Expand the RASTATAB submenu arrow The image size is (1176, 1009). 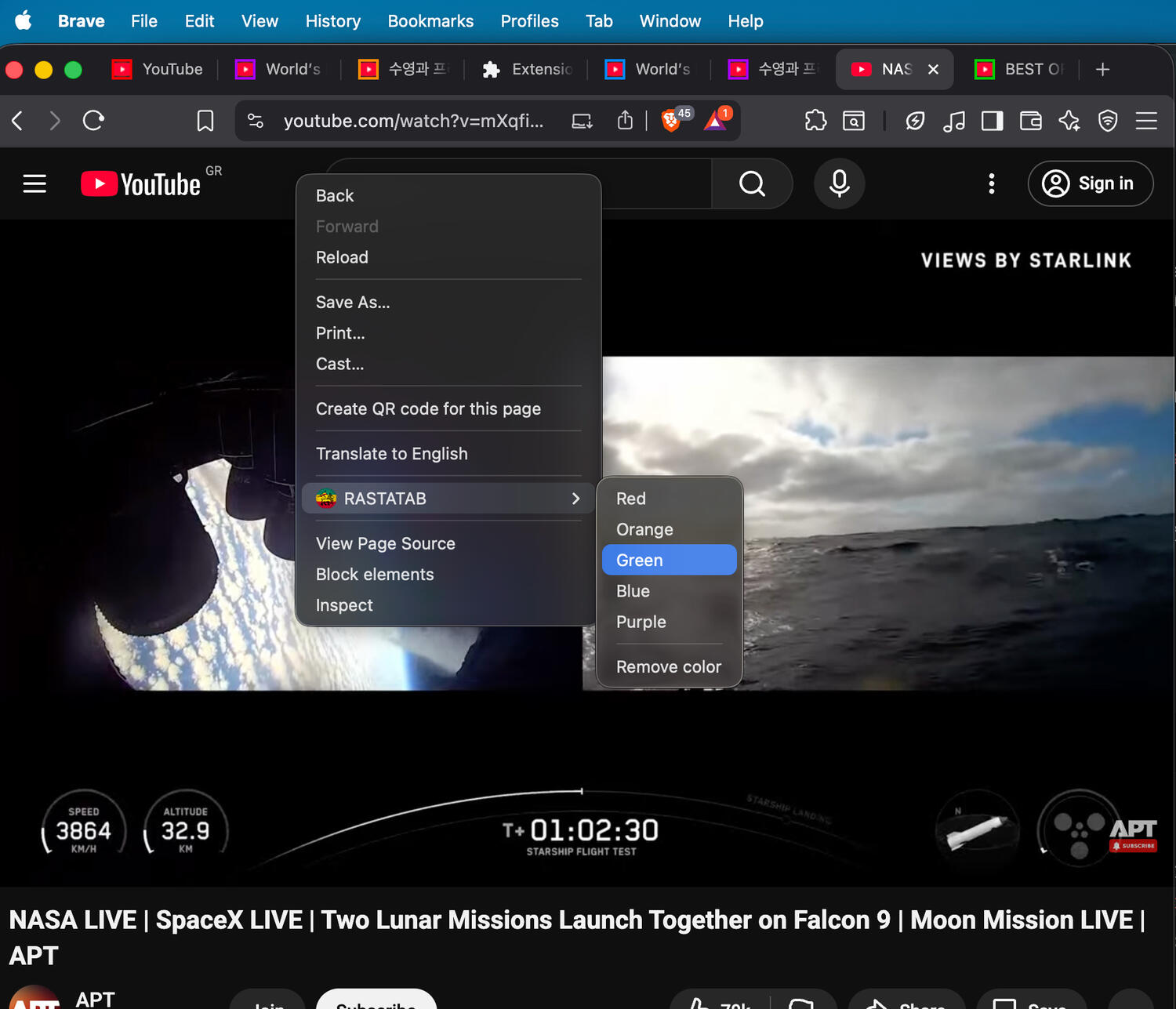click(575, 499)
